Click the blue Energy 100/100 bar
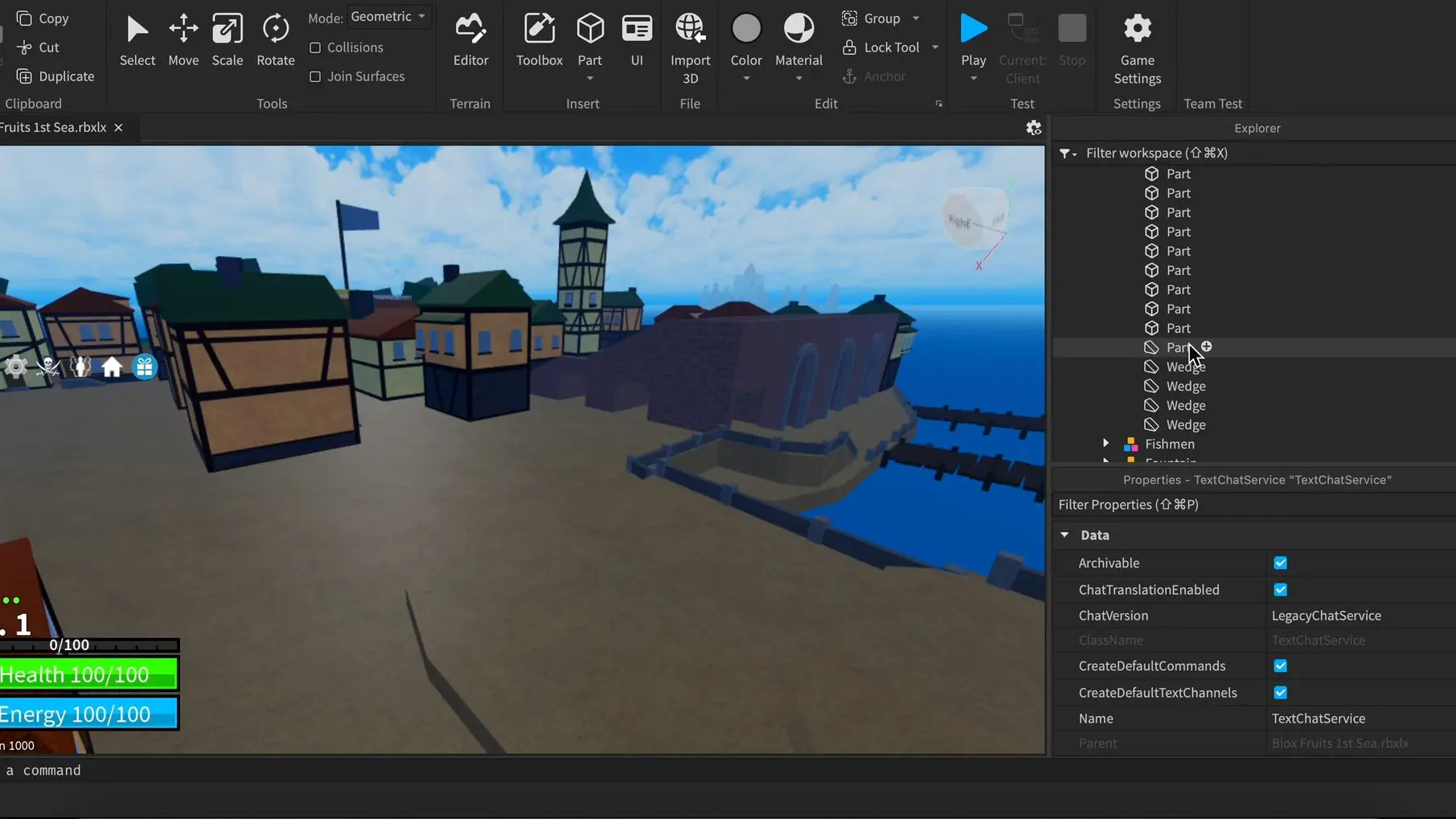This screenshot has height=819, width=1456. pyautogui.click(x=88, y=714)
